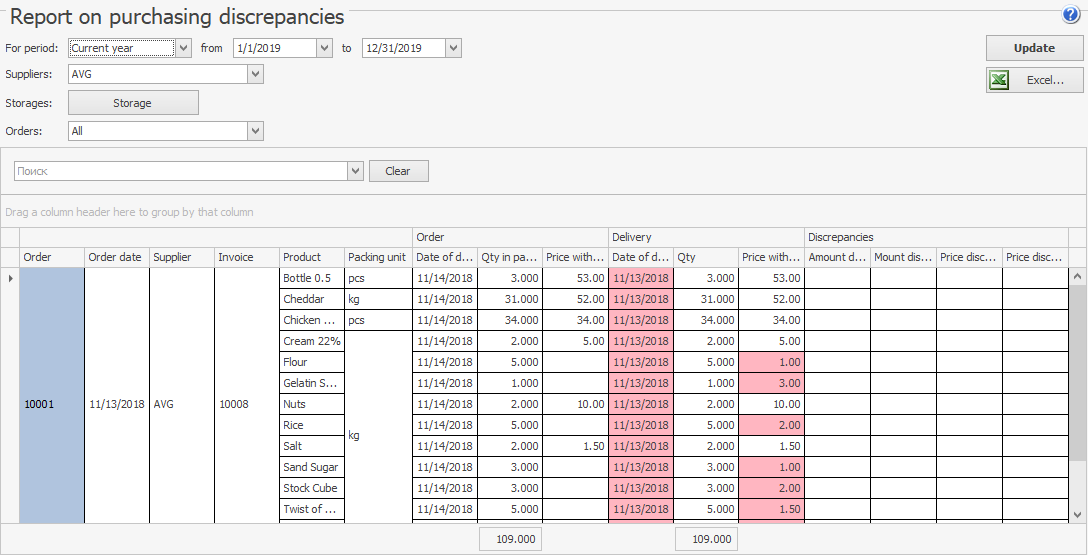
Task: Click the Invoice column header
Action: coord(246,257)
